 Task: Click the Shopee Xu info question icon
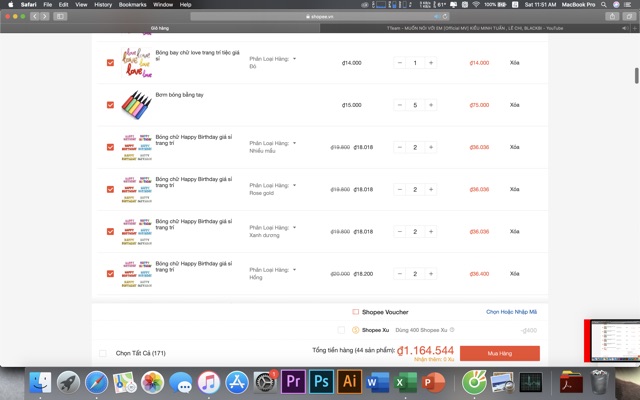point(452,330)
